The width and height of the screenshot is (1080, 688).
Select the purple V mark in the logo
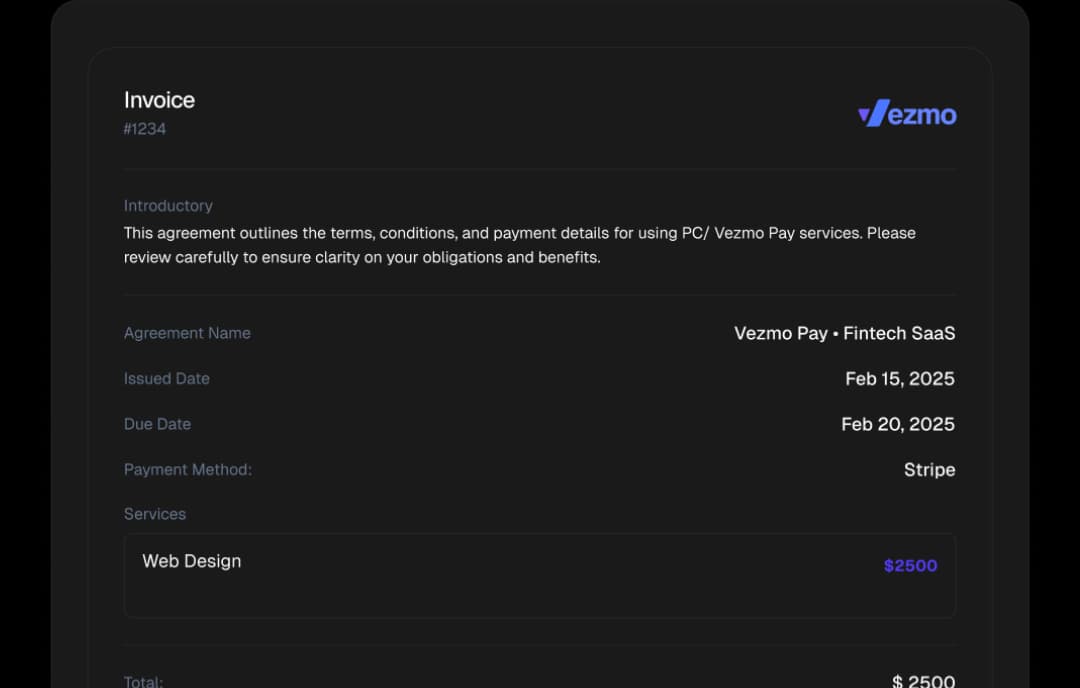(868, 114)
